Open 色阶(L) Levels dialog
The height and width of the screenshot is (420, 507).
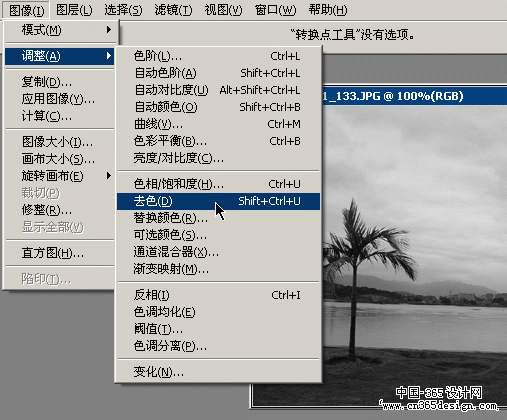218,56
